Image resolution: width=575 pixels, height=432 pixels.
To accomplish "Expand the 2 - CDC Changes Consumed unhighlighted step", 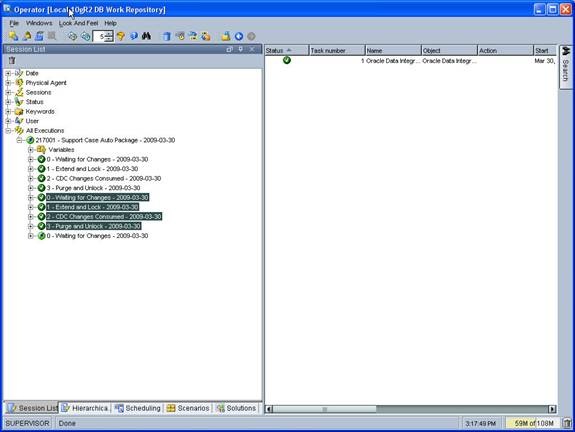I will (31, 178).
